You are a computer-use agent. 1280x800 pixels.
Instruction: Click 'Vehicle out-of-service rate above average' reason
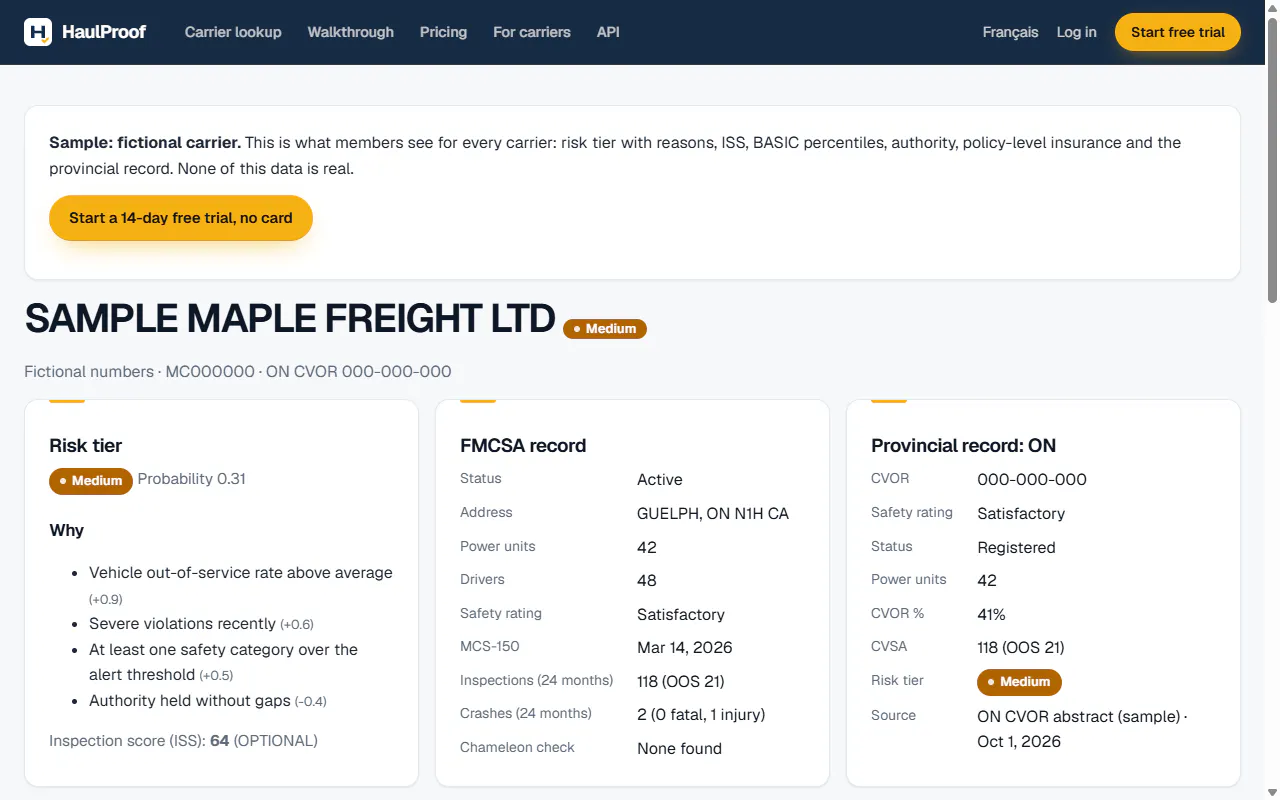pyautogui.click(x=241, y=585)
